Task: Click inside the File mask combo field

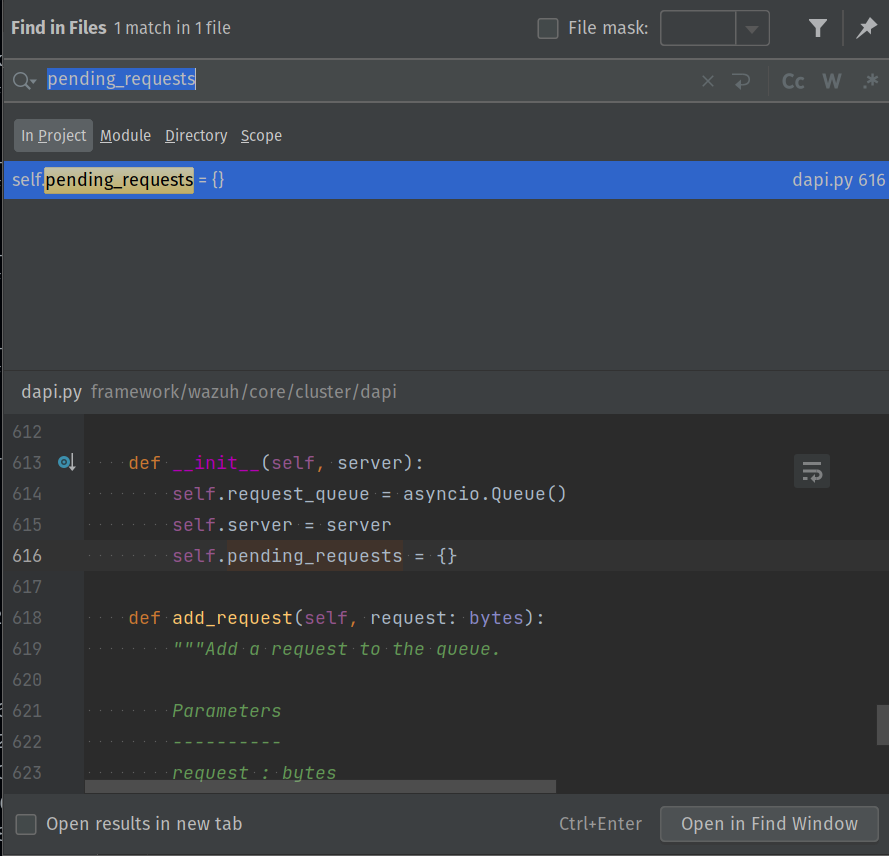Action: tap(698, 28)
